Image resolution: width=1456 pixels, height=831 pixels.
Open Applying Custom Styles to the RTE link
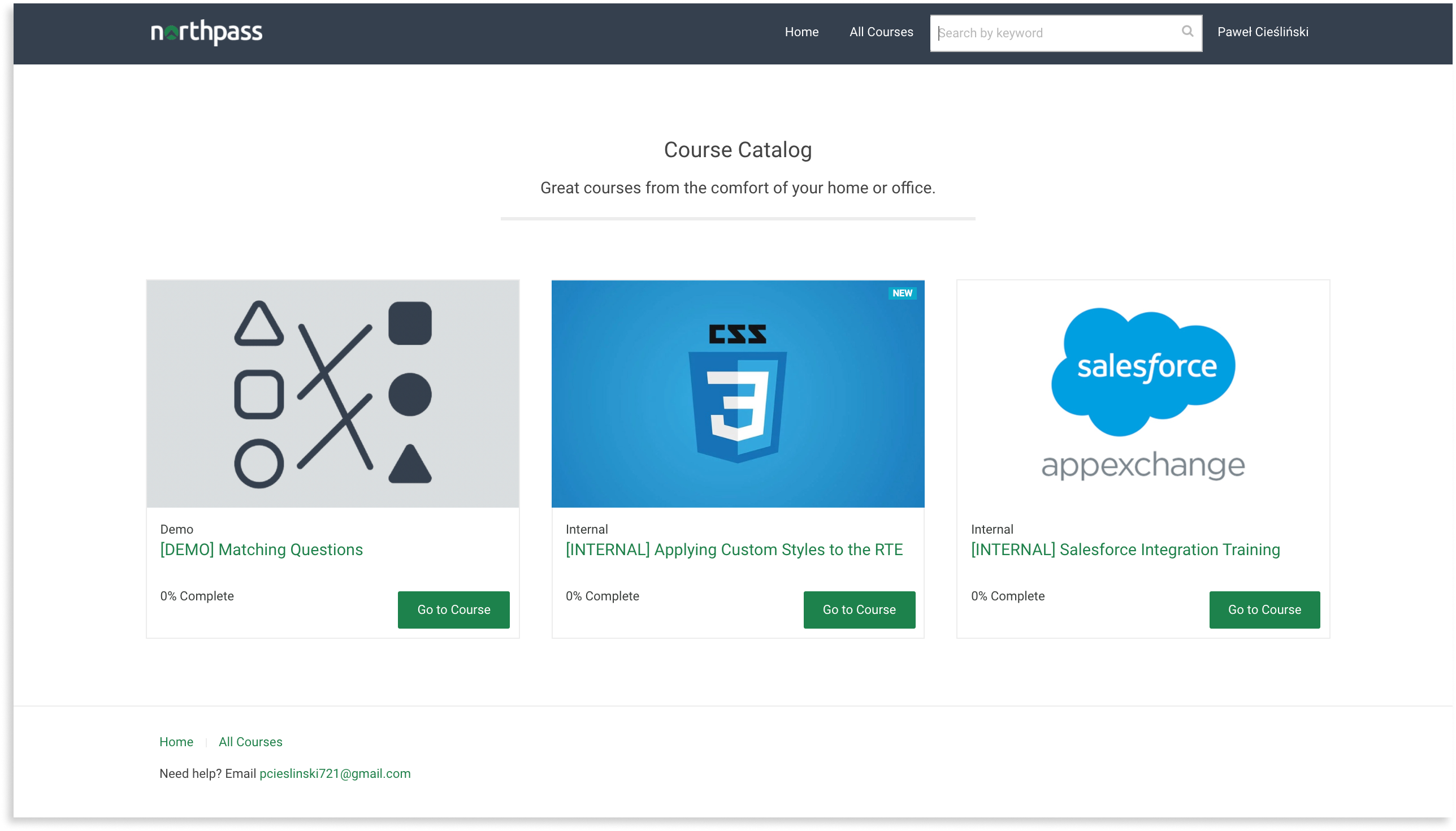point(734,549)
